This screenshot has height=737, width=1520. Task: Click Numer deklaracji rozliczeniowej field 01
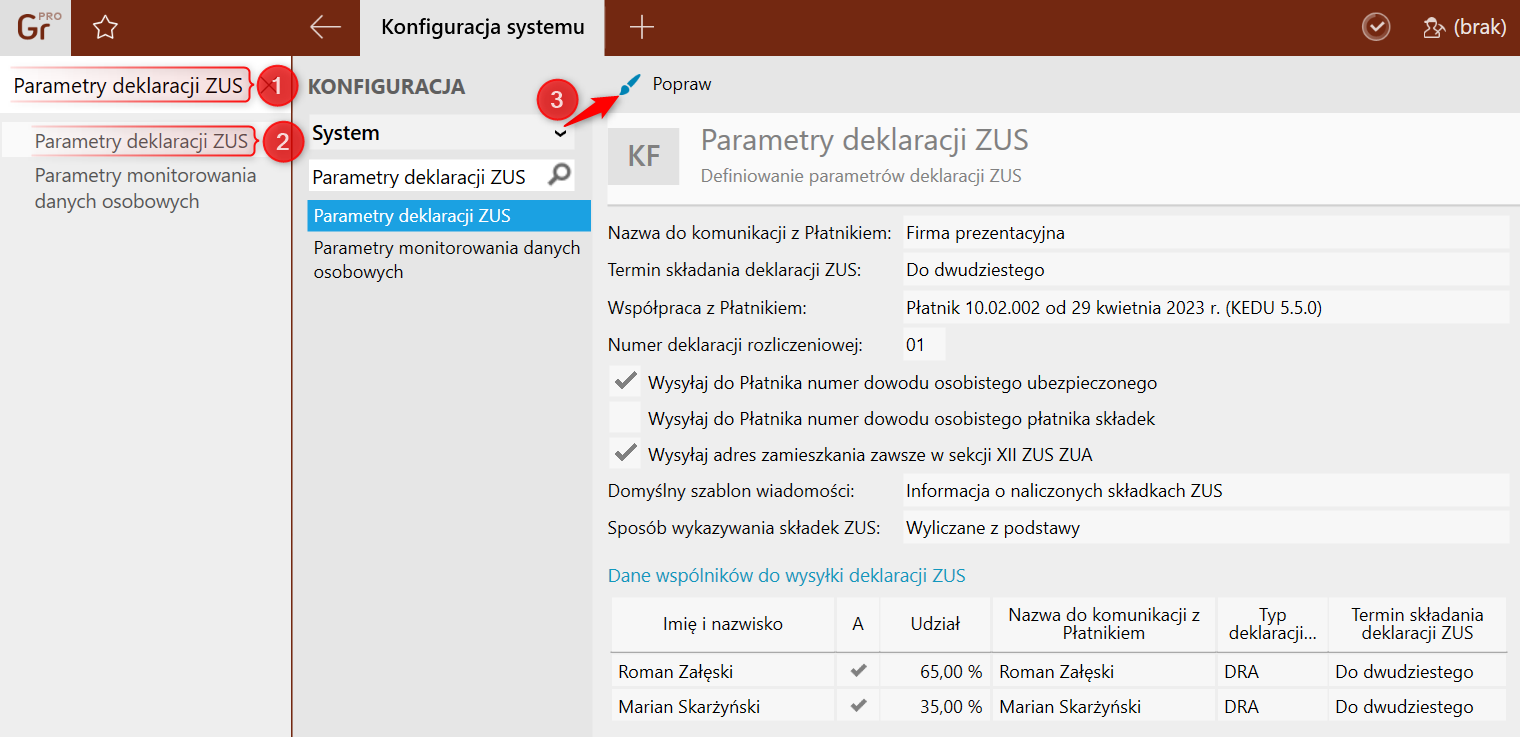(x=923, y=345)
